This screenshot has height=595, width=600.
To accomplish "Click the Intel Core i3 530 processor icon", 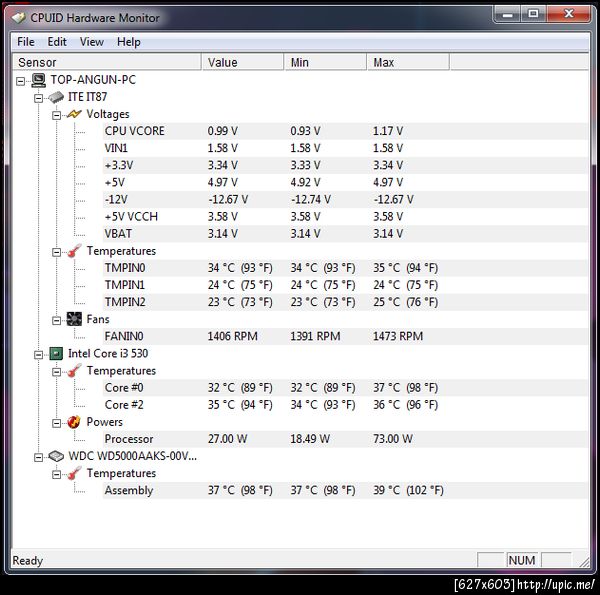I will [56, 354].
